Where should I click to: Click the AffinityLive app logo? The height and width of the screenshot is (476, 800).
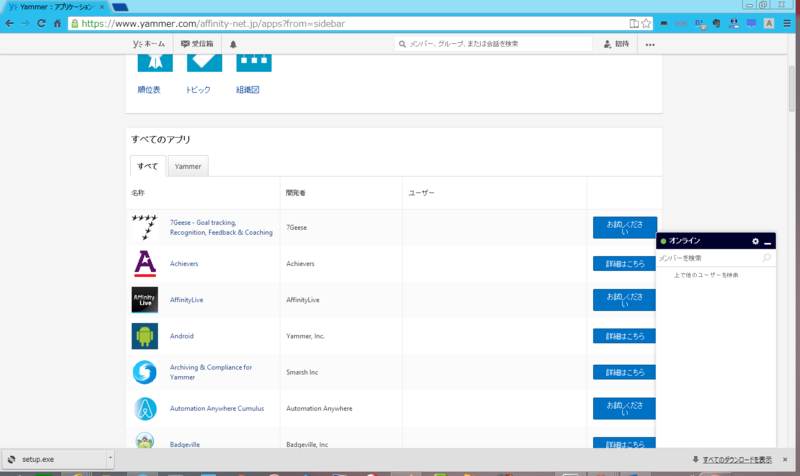(x=145, y=300)
